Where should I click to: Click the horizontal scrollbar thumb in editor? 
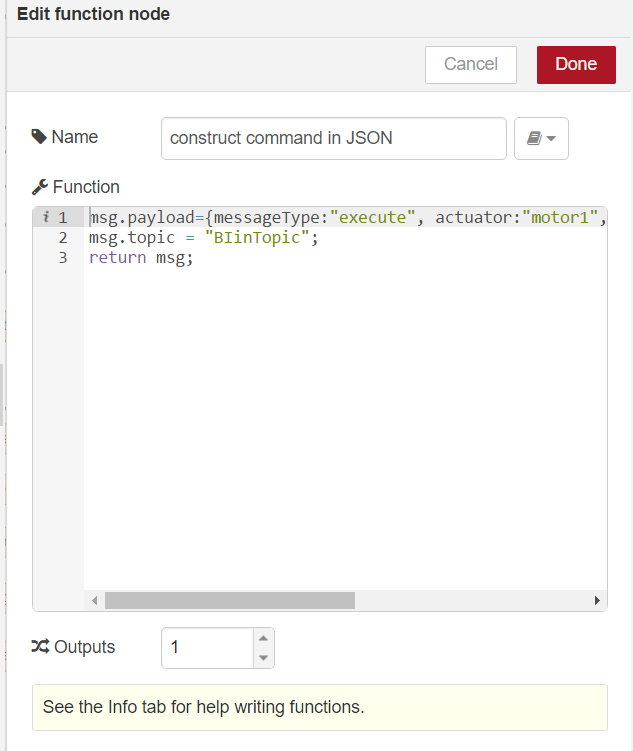[x=229, y=601]
